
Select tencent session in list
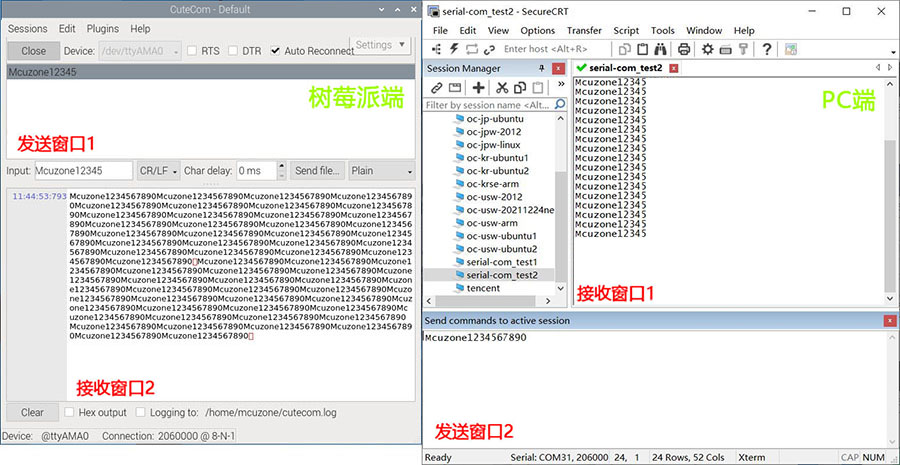pyautogui.click(x=483, y=288)
